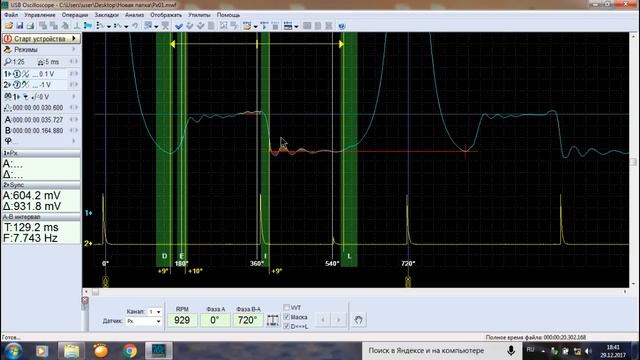Expand the Режимы row arrow
Image resolution: width=640 pixels, height=360 pixels.
[x=74, y=50]
